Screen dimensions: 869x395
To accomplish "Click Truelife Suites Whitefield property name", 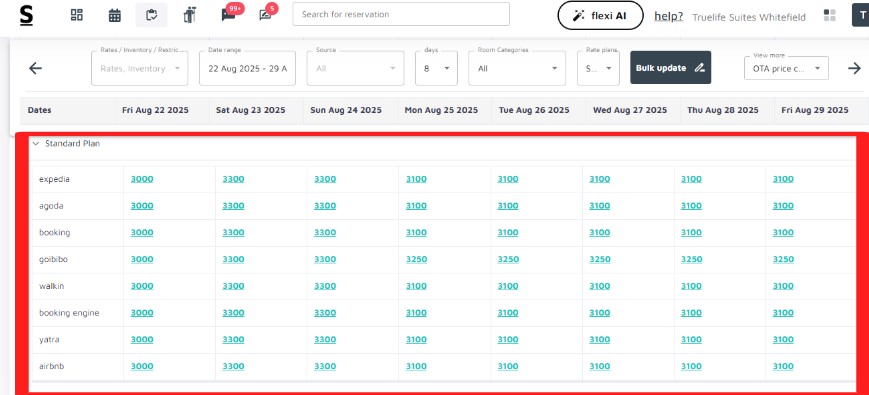I will (749, 17).
